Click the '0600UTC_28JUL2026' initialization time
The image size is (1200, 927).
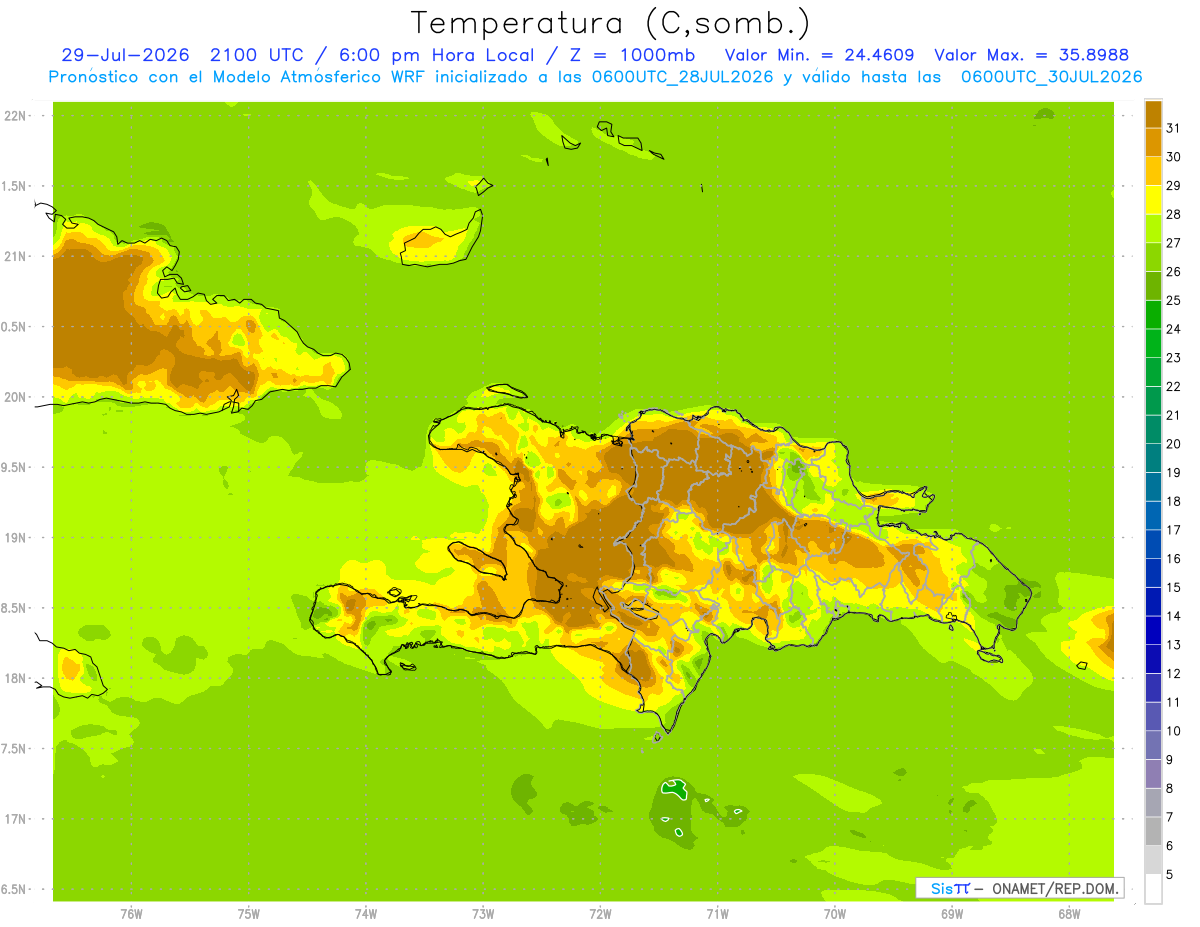pyautogui.click(x=682, y=77)
